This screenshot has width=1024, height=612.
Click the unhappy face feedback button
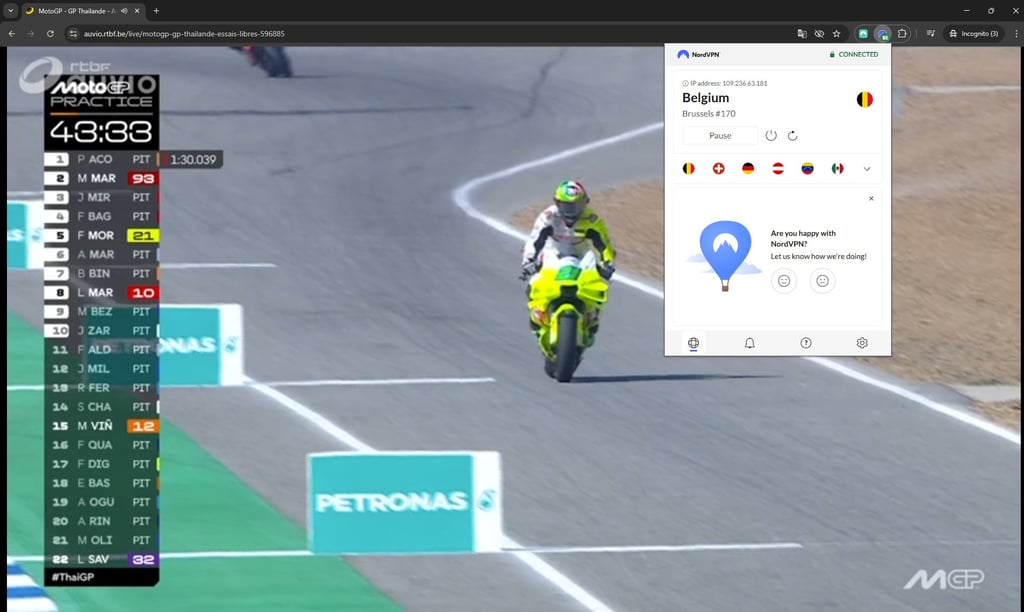(823, 281)
